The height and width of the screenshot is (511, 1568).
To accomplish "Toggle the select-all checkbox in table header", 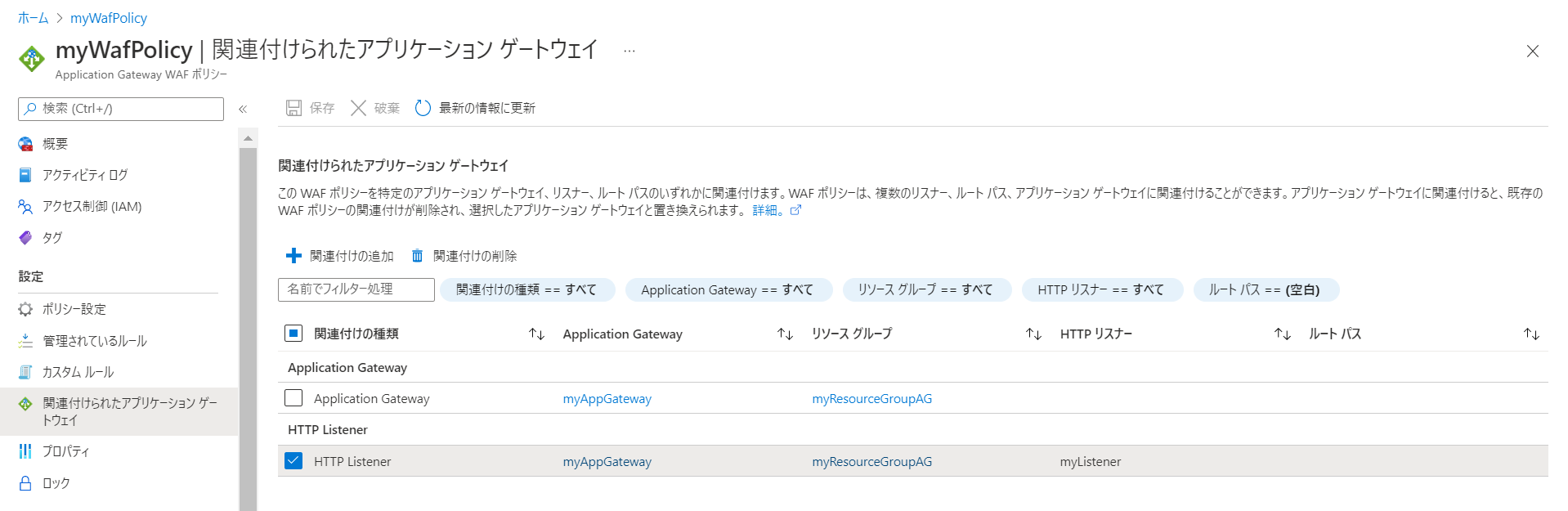I will 293,333.
